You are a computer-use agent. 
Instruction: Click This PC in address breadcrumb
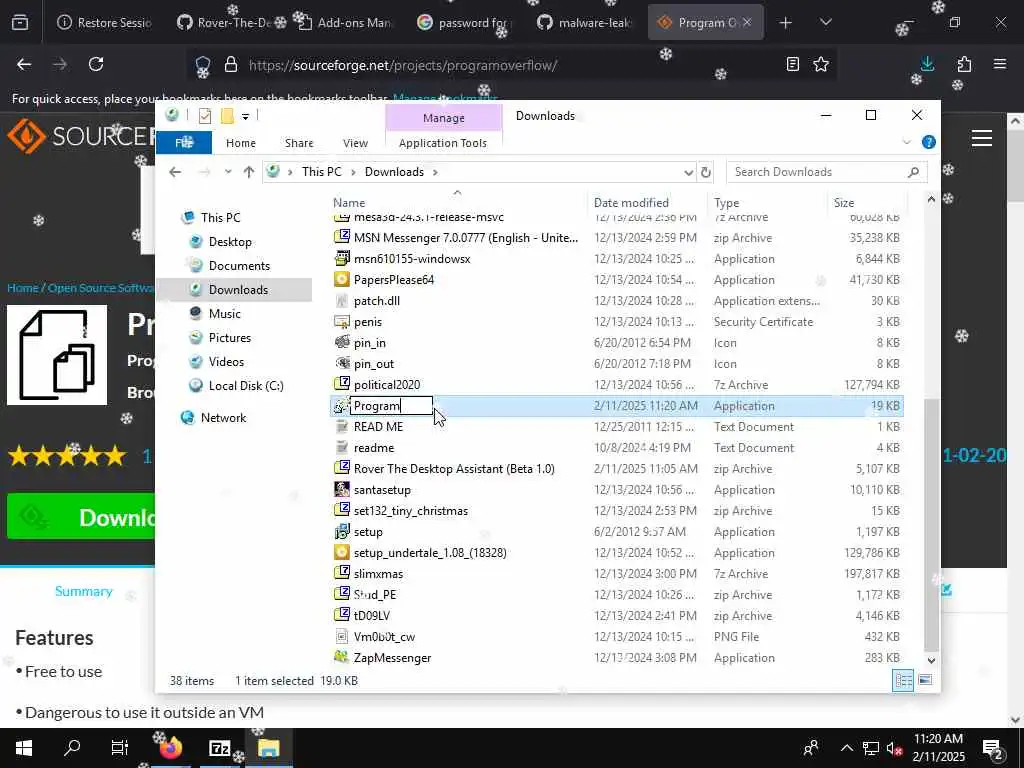pyautogui.click(x=321, y=172)
